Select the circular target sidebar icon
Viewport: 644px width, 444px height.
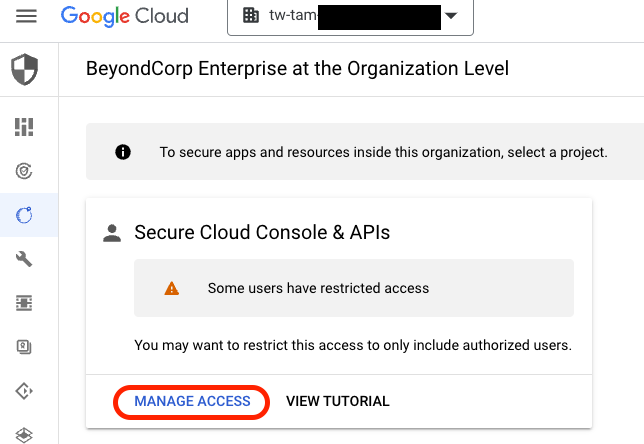pyautogui.click(x=25, y=171)
